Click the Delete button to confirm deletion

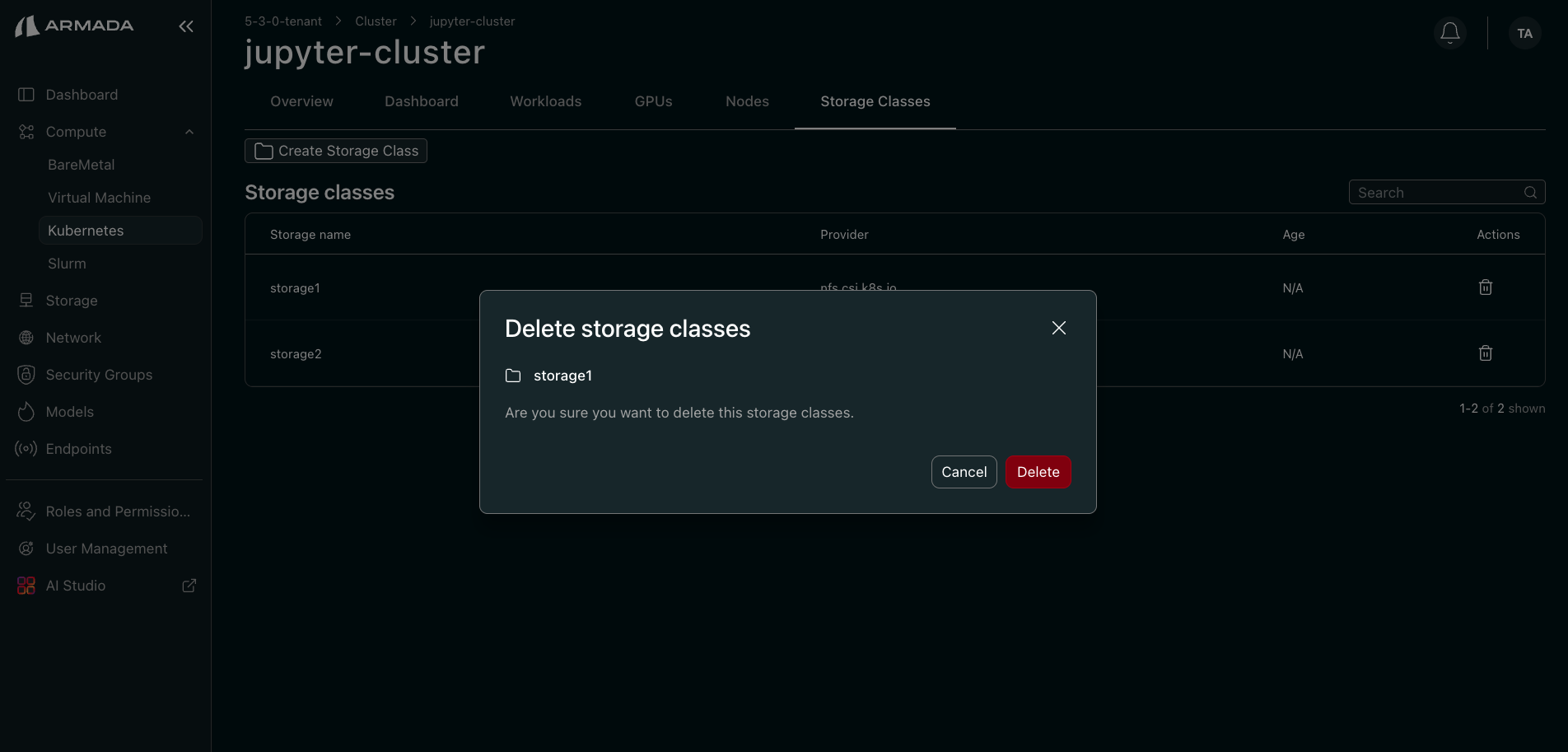1038,471
